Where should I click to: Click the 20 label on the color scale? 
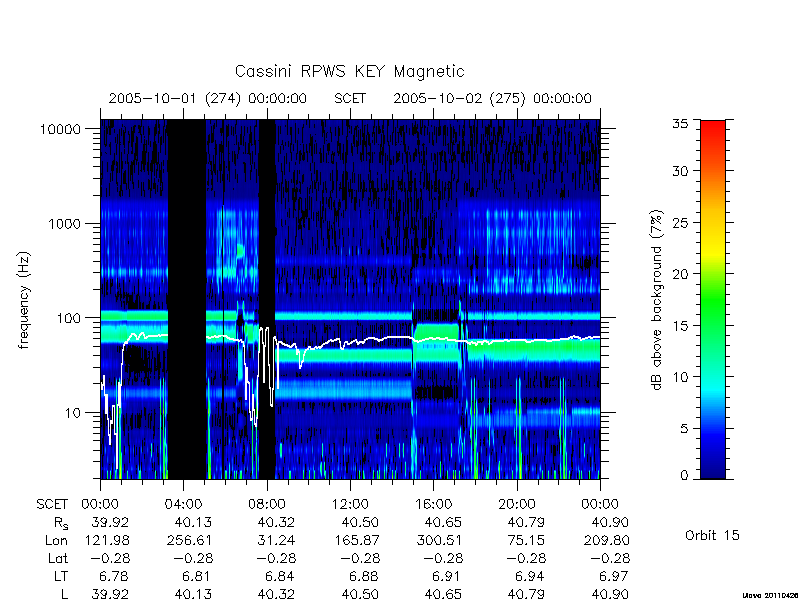point(680,274)
